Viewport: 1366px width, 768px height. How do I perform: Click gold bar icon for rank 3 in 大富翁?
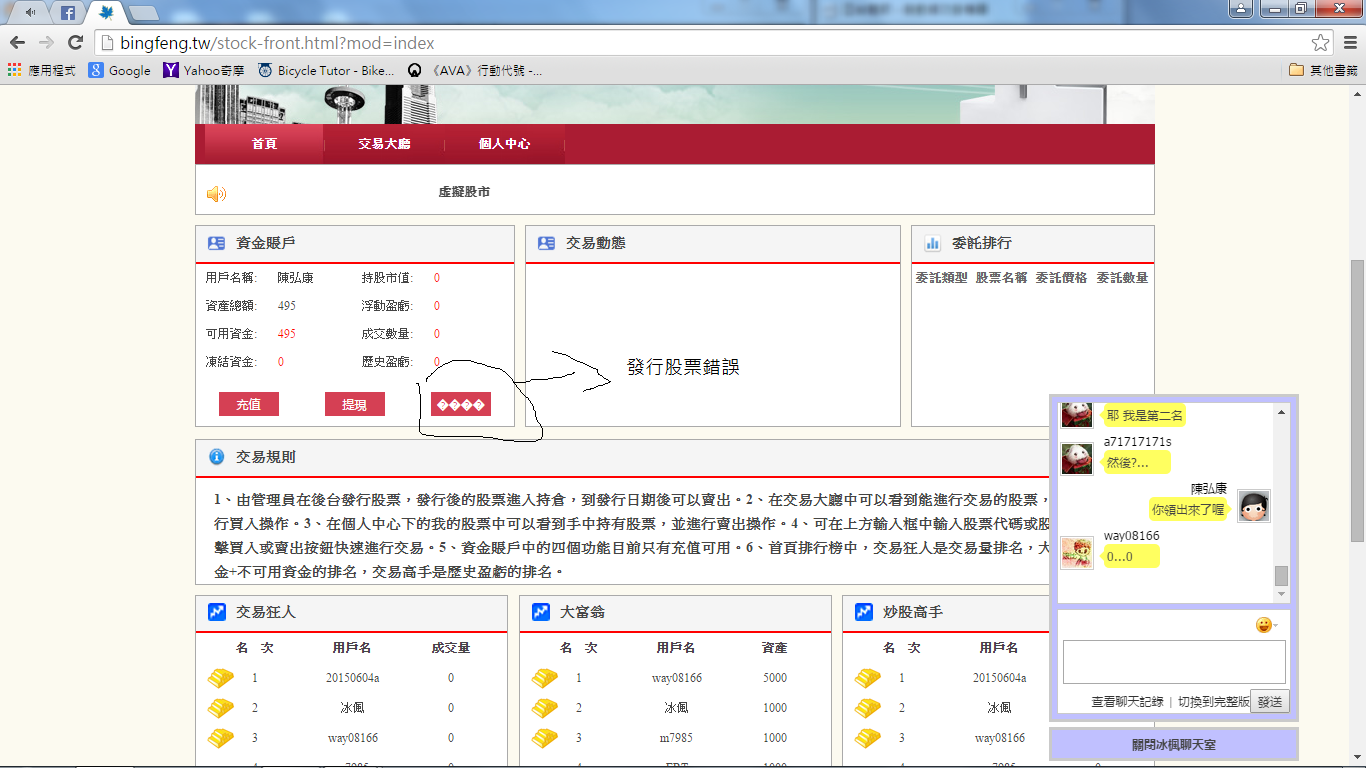pos(544,738)
